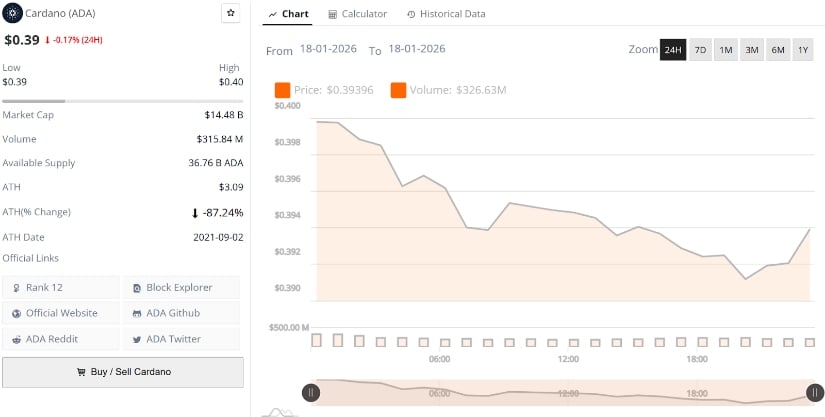Image resolution: width=825 pixels, height=417 pixels.
Task: Set zoom range to 1Y
Action: point(802,50)
